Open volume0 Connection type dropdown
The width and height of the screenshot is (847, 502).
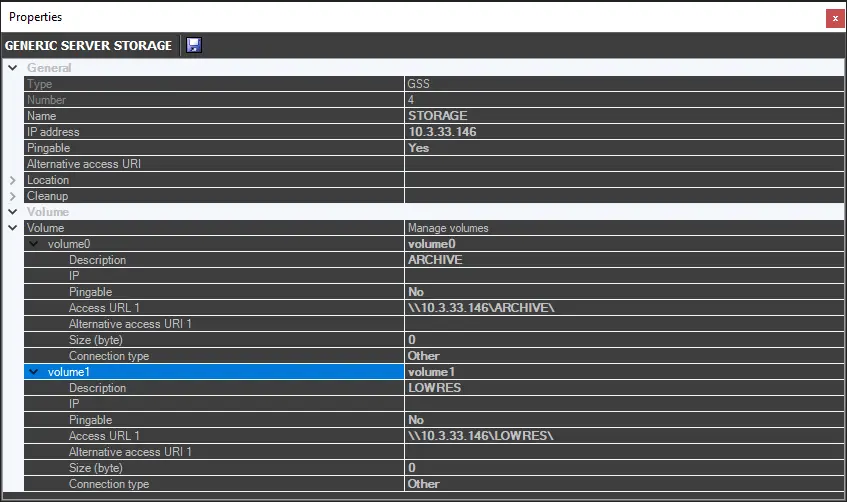pos(620,356)
